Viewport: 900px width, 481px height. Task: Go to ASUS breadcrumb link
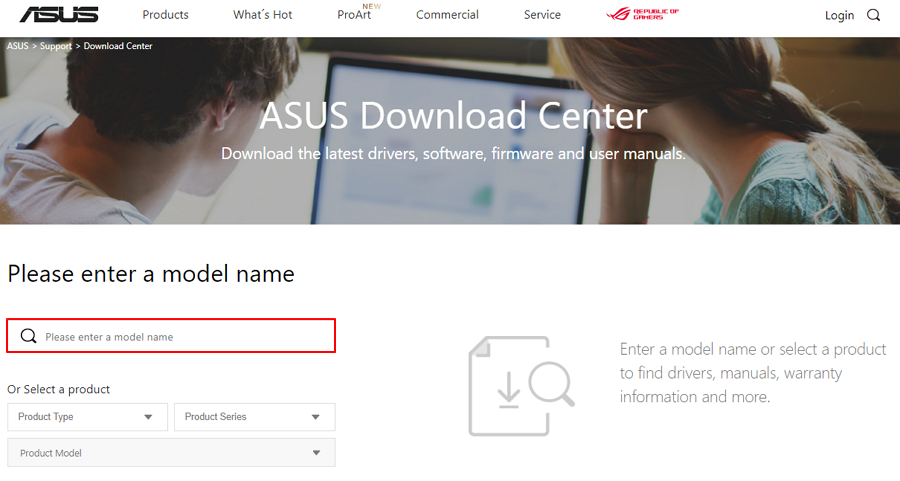click(17, 46)
